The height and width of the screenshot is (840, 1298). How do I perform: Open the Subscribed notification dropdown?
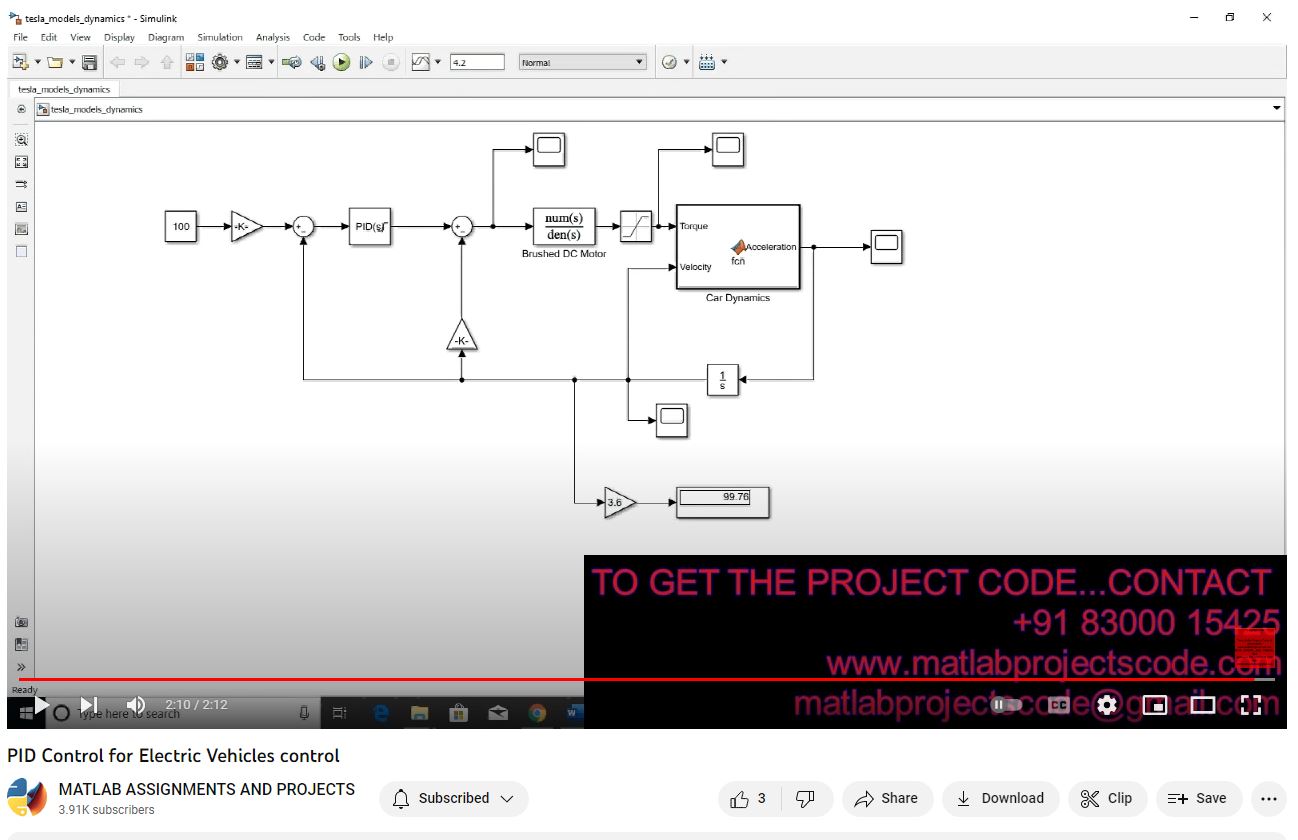tap(454, 798)
